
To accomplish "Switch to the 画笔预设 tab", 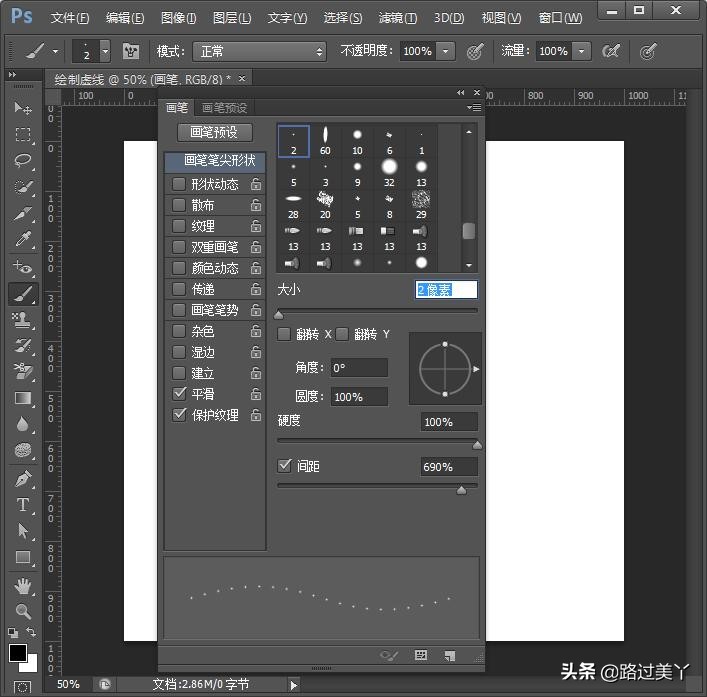I will (x=224, y=108).
